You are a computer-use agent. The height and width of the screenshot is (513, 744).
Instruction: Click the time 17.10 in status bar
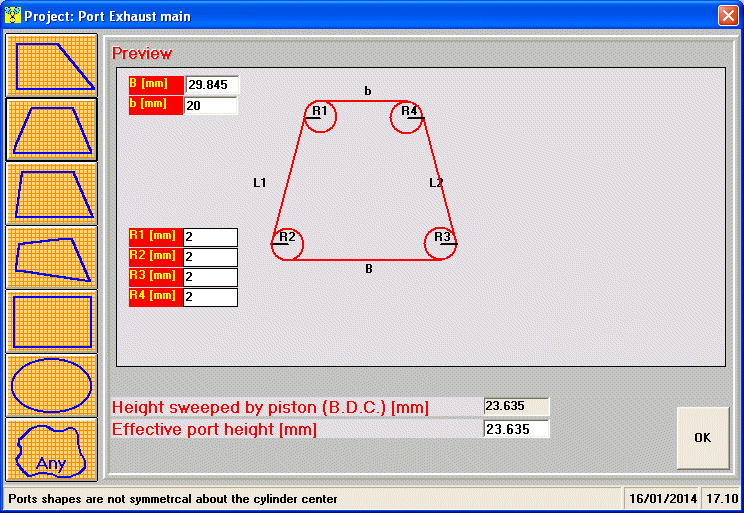pos(722,499)
